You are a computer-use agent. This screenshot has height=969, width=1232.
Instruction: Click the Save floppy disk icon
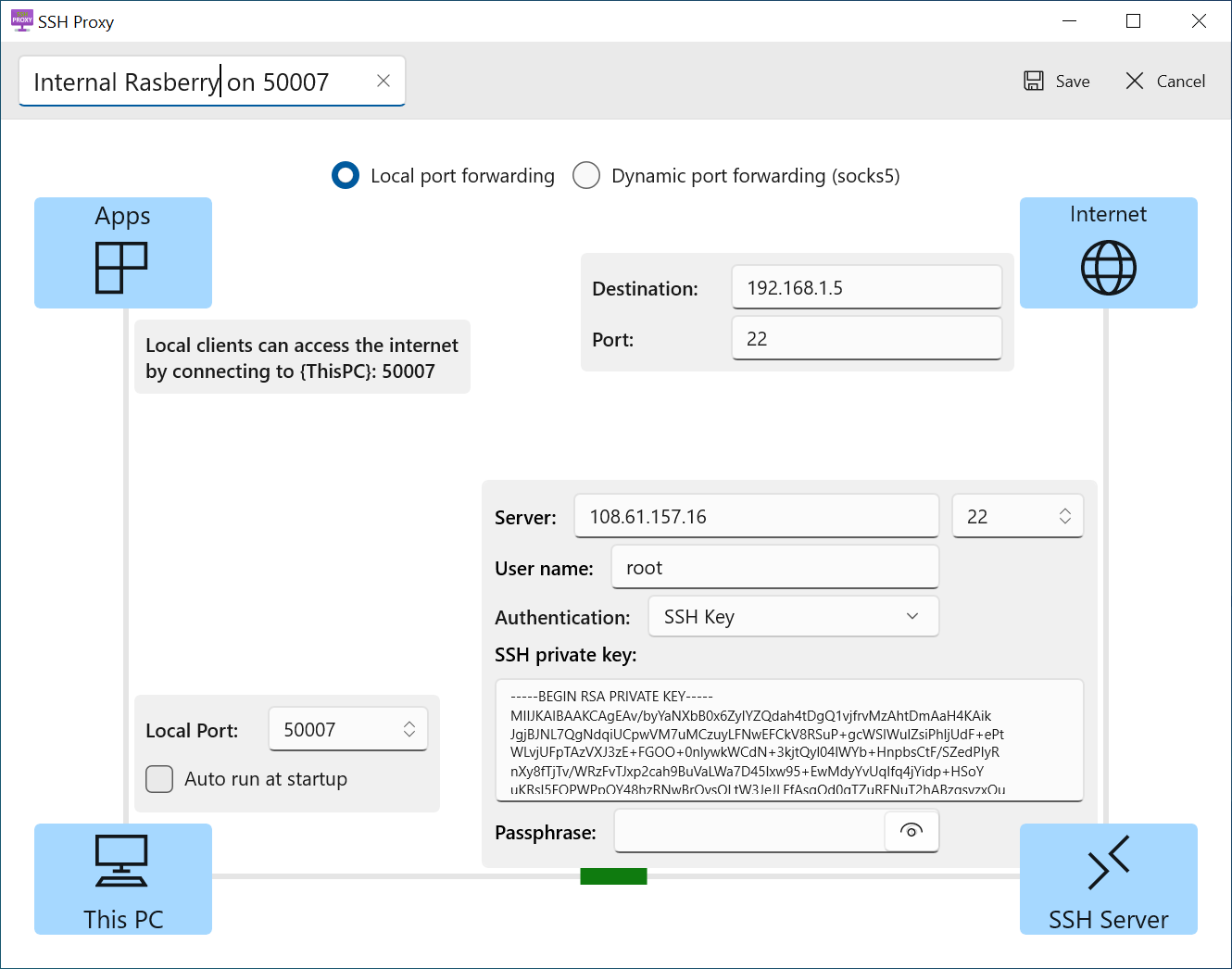click(x=1034, y=81)
